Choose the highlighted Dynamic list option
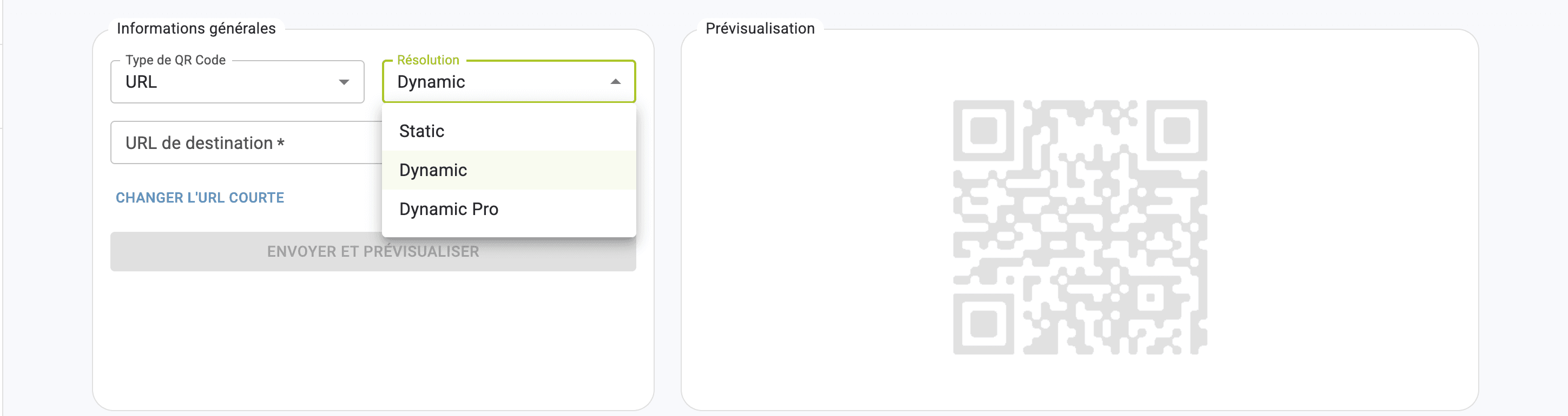 coord(433,170)
